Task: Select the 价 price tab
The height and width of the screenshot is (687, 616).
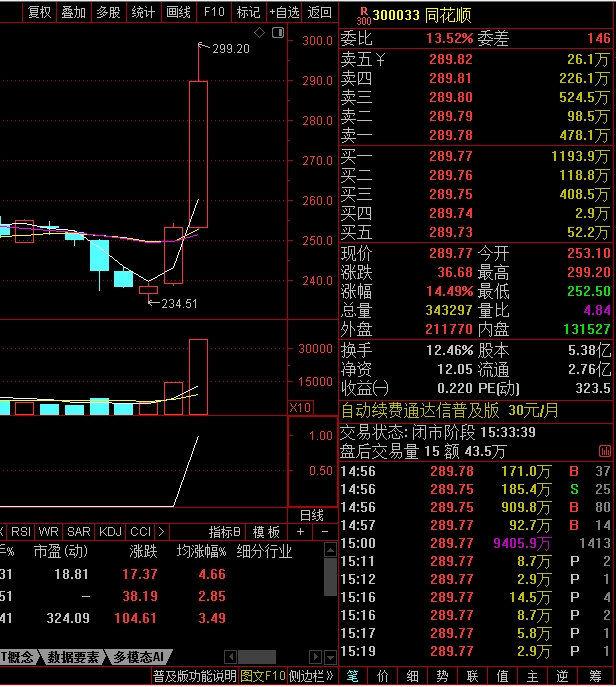Action: 382,676
